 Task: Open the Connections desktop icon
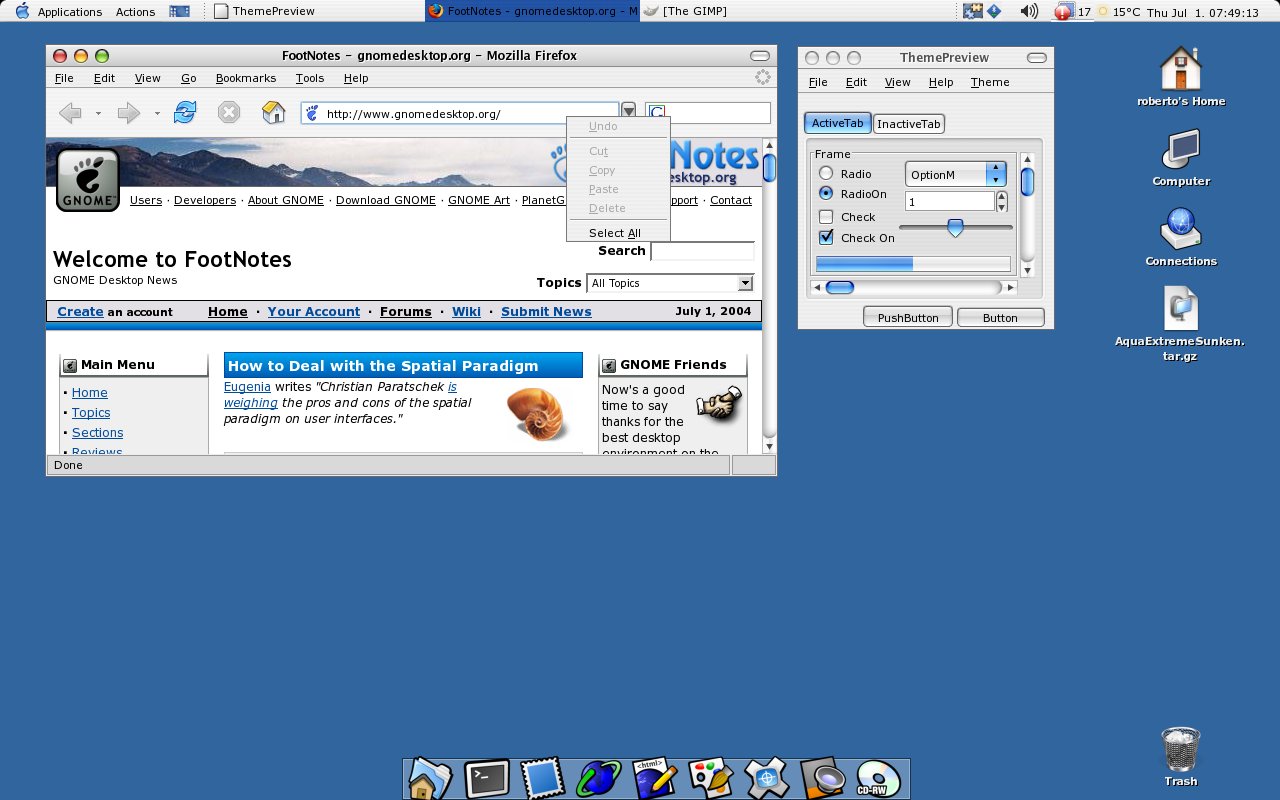[x=1181, y=229]
